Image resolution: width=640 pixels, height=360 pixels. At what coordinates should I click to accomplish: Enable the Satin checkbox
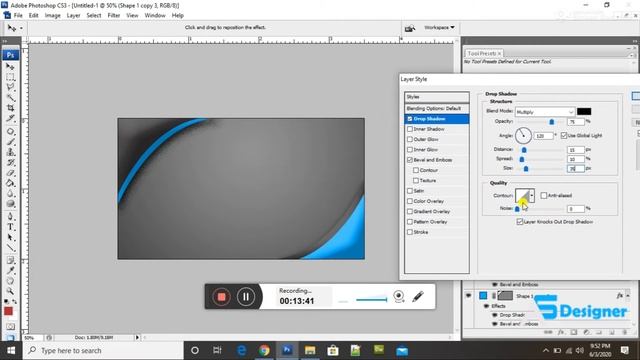[x=410, y=191]
